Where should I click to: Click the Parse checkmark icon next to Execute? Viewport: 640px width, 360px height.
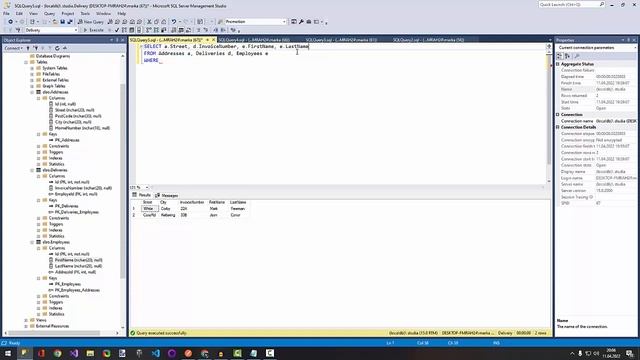coord(117,30)
